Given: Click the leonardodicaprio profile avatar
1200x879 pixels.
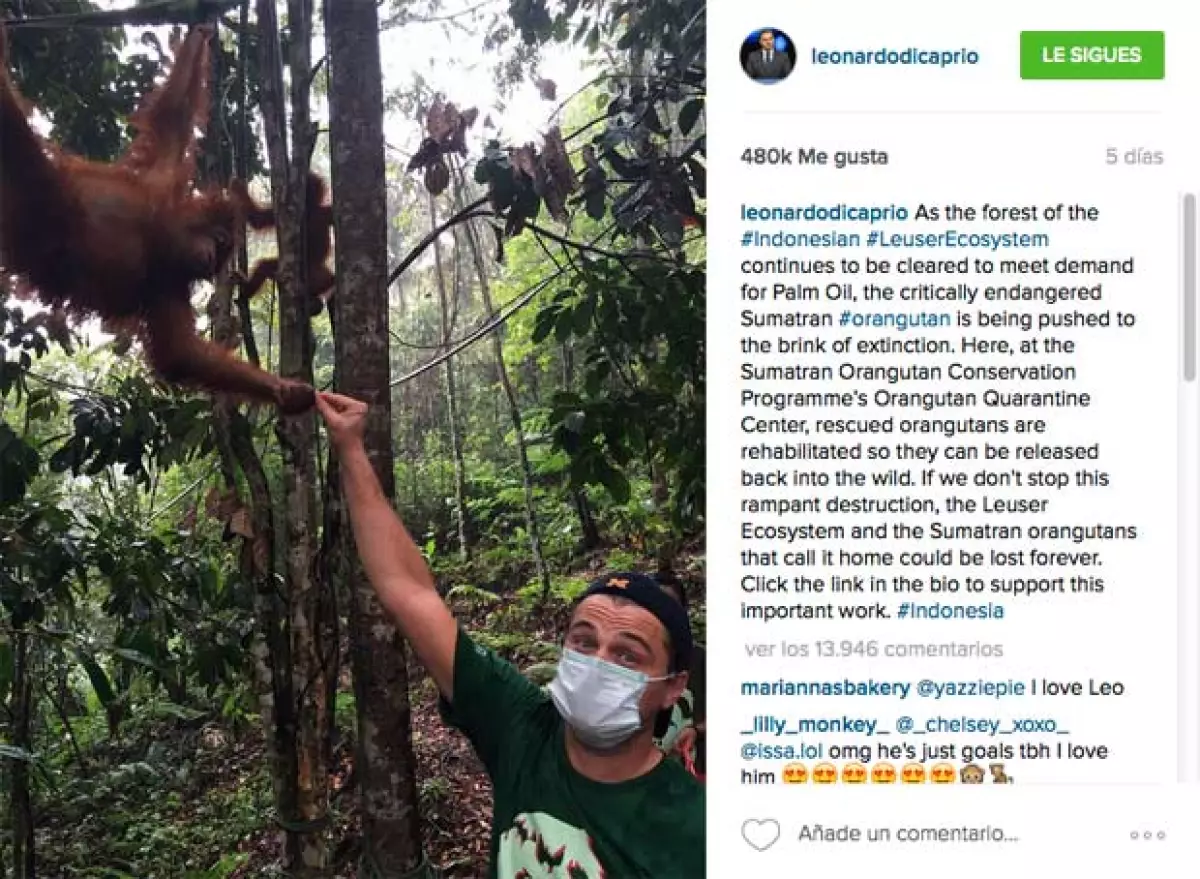Looking at the screenshot, I should click(768, 56).
